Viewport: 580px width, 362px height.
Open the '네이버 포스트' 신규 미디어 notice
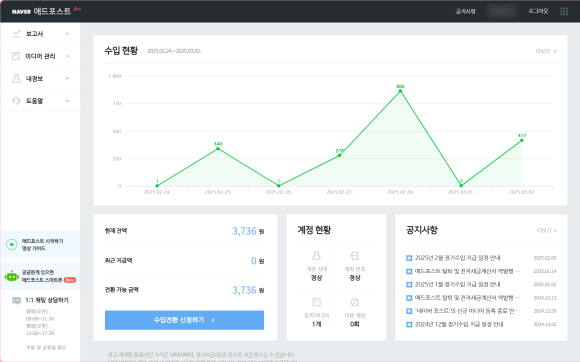[467, 311]
